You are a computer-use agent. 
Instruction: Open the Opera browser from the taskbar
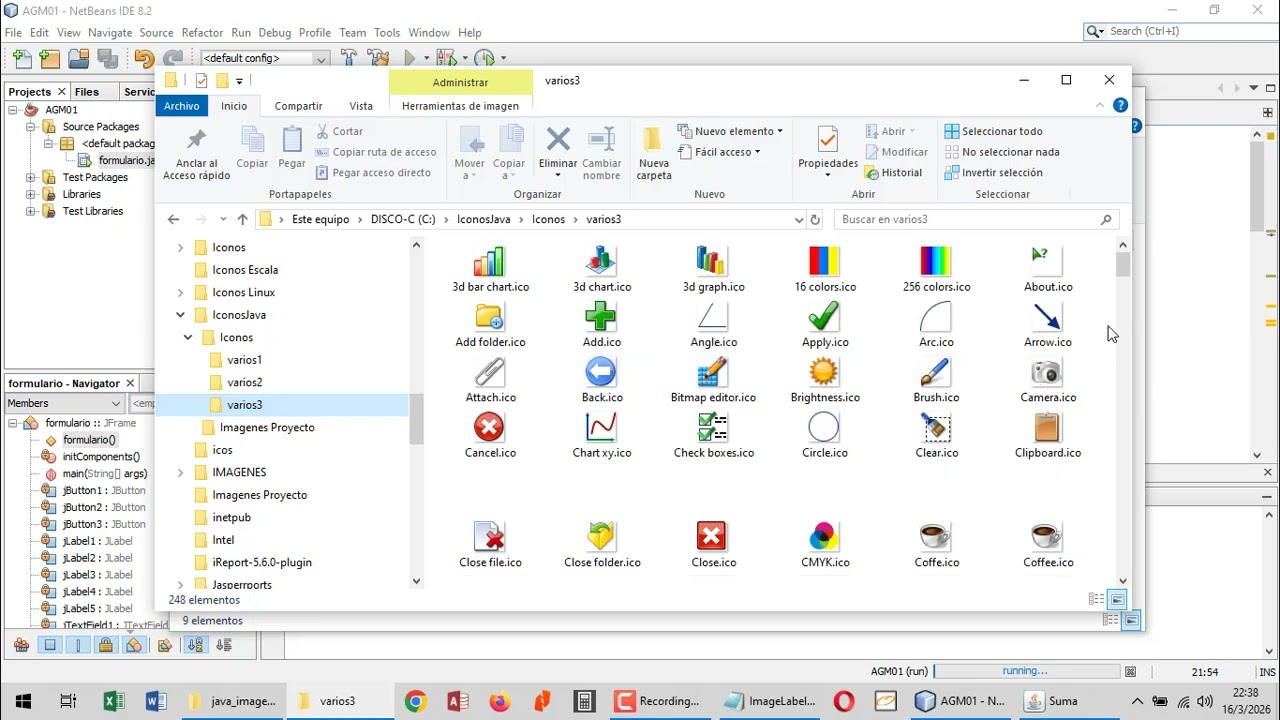coord(844,701)
